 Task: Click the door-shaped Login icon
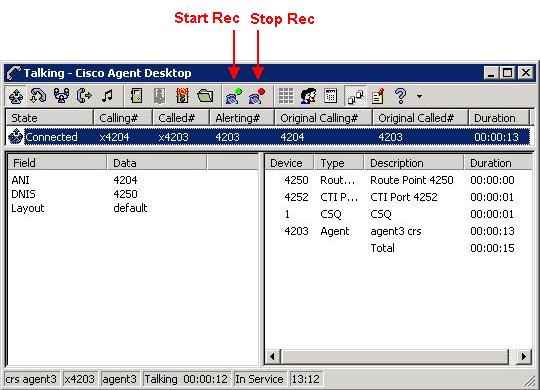[136, 96]
